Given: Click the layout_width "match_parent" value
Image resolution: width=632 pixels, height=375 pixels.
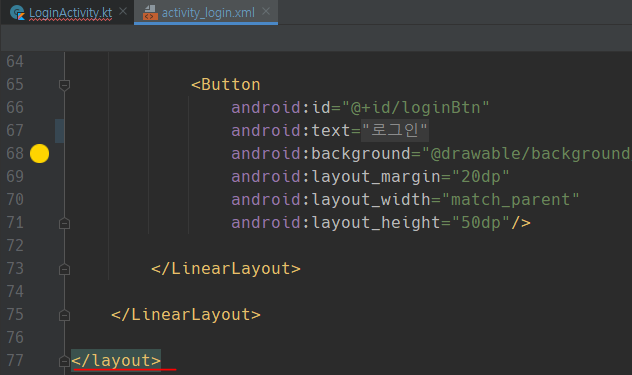Looking at the screenshot, I should pyautogui.click(x=510, y=200).
